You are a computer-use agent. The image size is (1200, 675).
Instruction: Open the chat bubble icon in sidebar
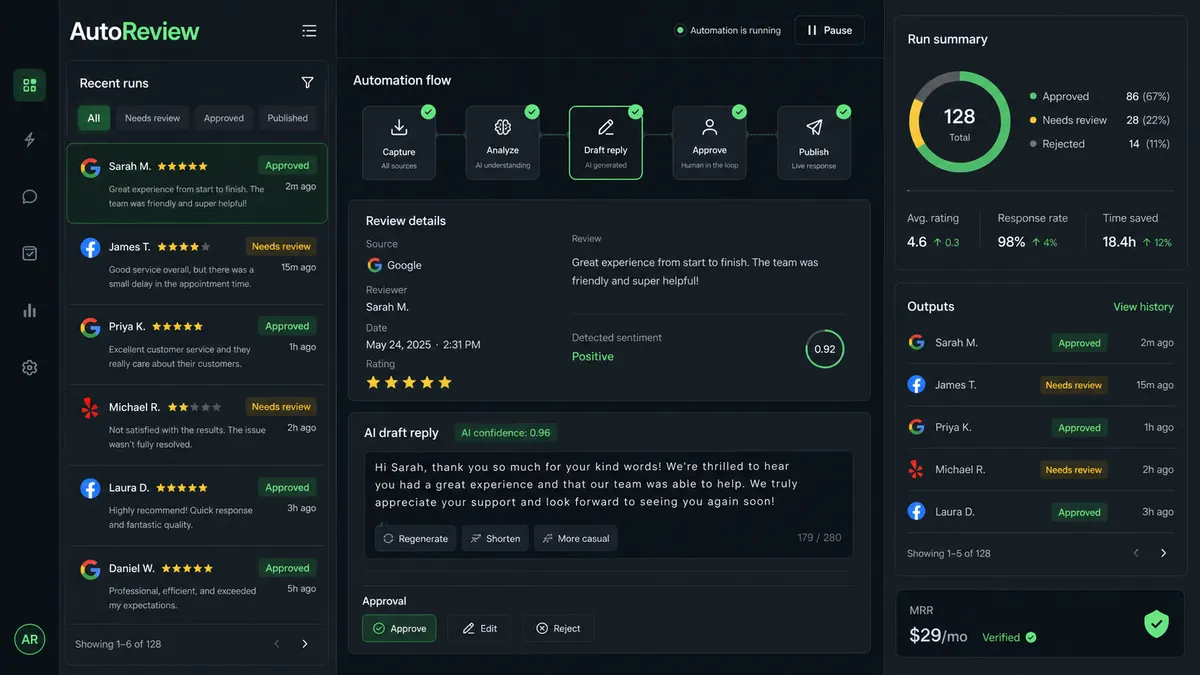pos(29,196)
